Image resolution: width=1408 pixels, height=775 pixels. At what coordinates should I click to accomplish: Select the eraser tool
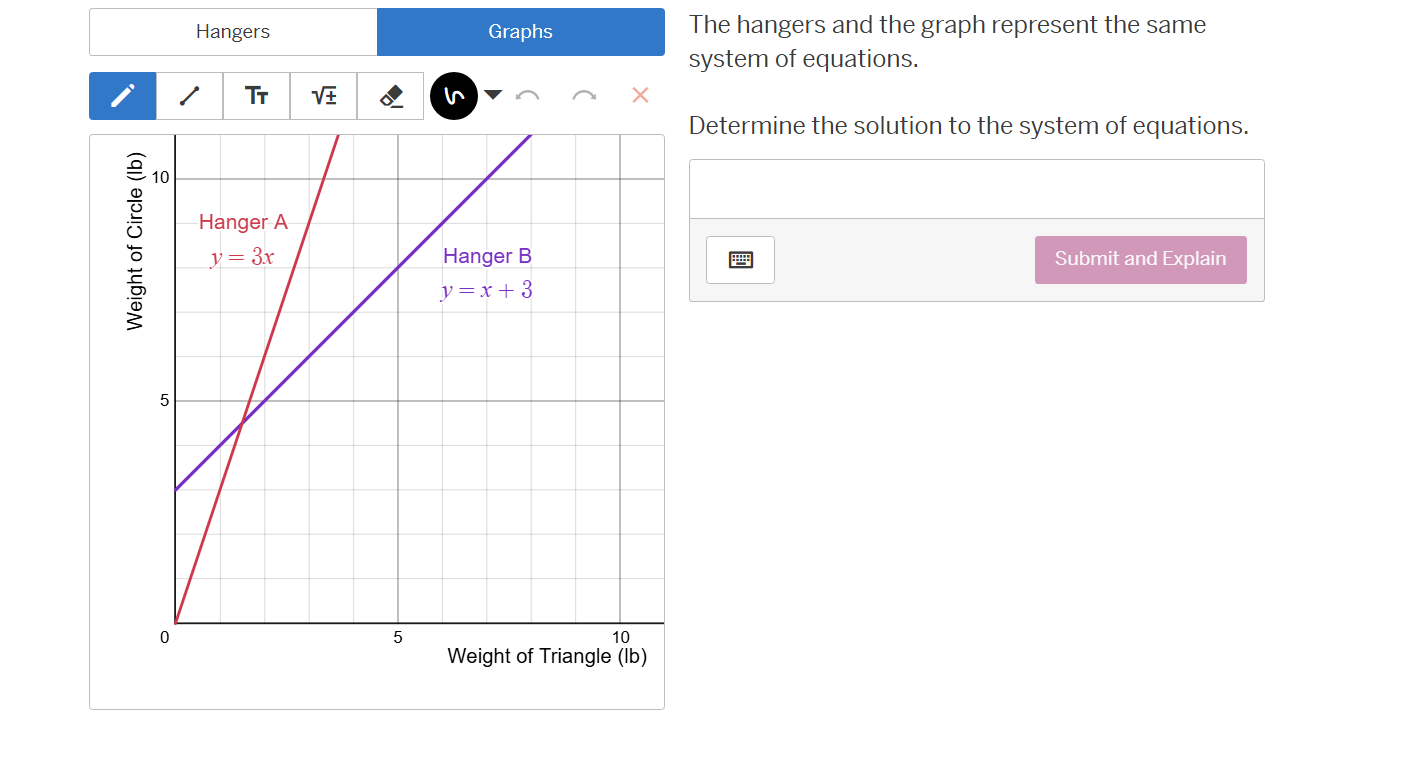click(x=390, y=95)
